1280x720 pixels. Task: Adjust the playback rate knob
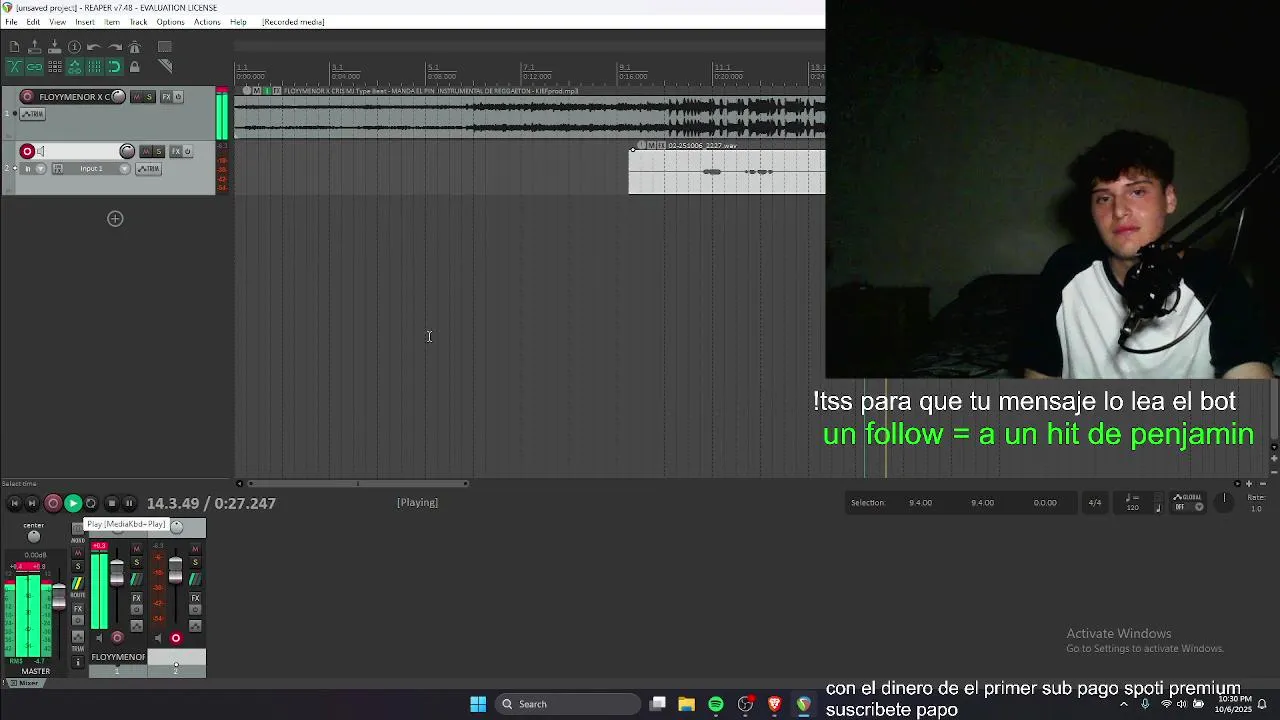coord(1224,502)
